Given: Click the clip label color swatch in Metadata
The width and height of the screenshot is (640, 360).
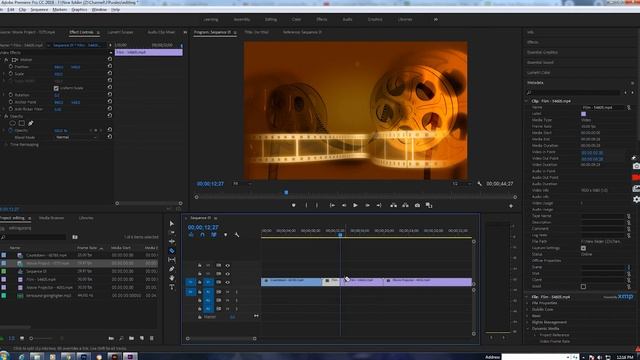Looking at the screenshot, I should point(583,114).
